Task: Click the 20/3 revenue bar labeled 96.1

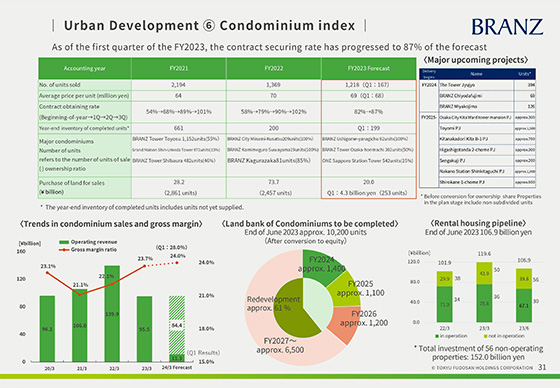Action: pos(47,329)
